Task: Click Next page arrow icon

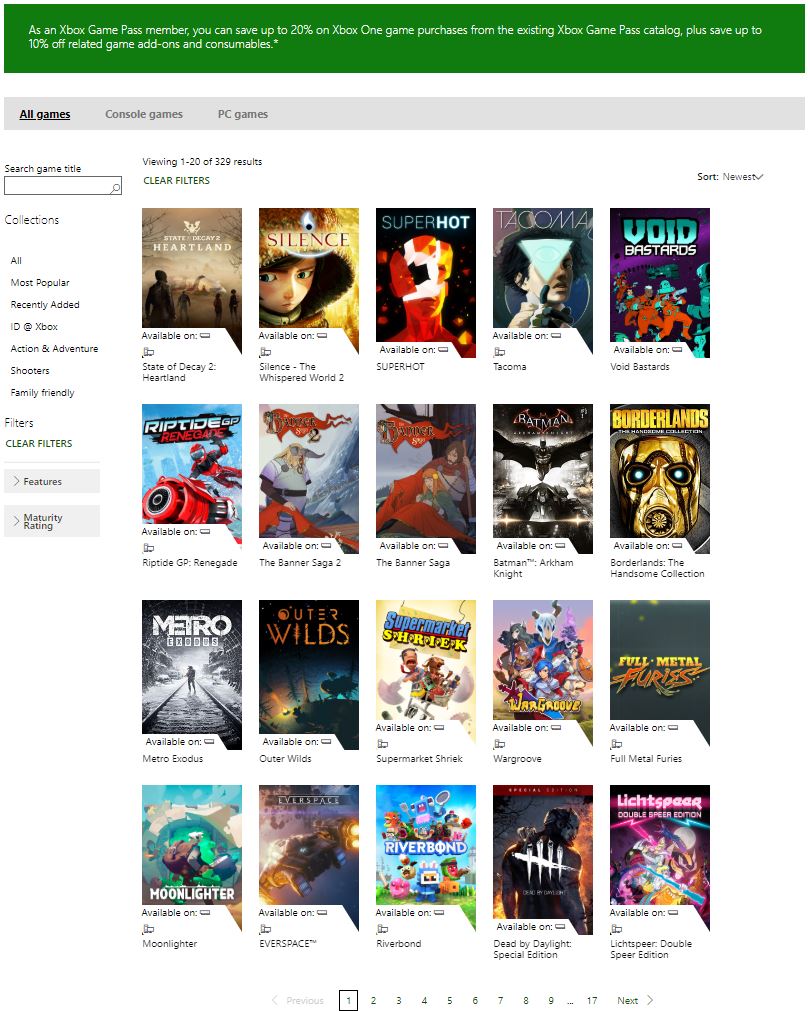Action: [650, 1000]
